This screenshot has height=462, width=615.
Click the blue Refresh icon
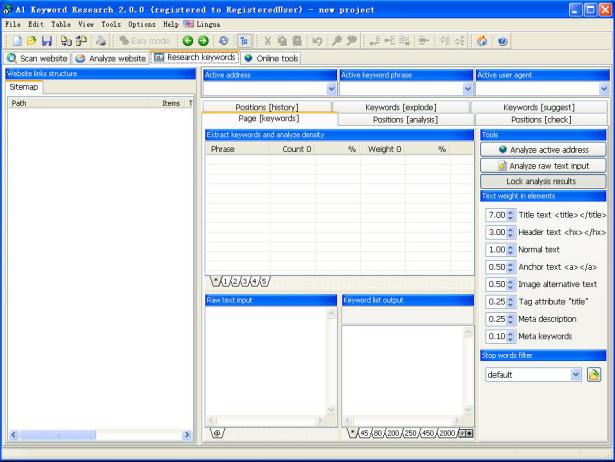pyautogui.click(x=224, y=41)
